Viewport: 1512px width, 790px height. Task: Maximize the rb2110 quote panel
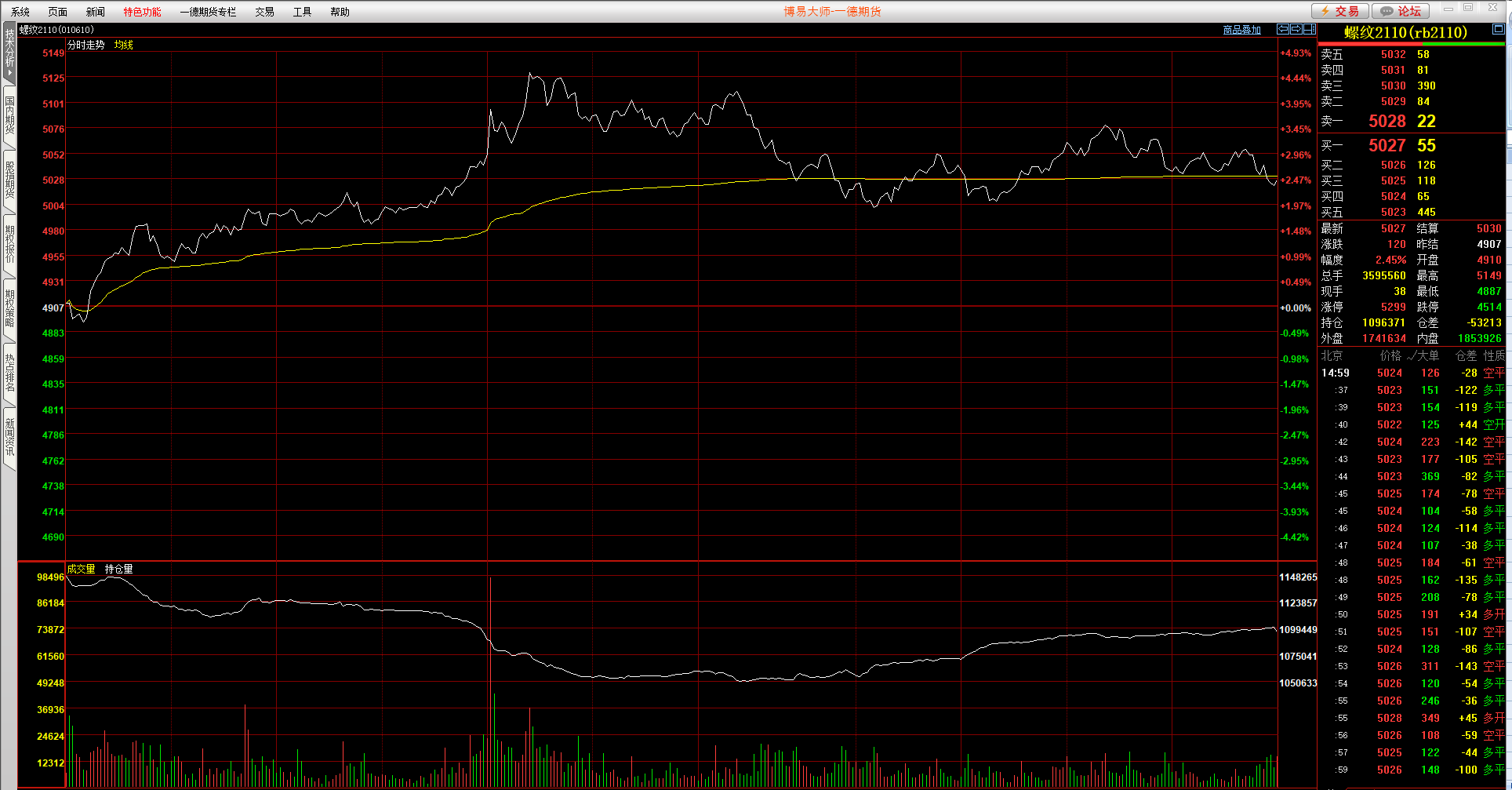1498,29
